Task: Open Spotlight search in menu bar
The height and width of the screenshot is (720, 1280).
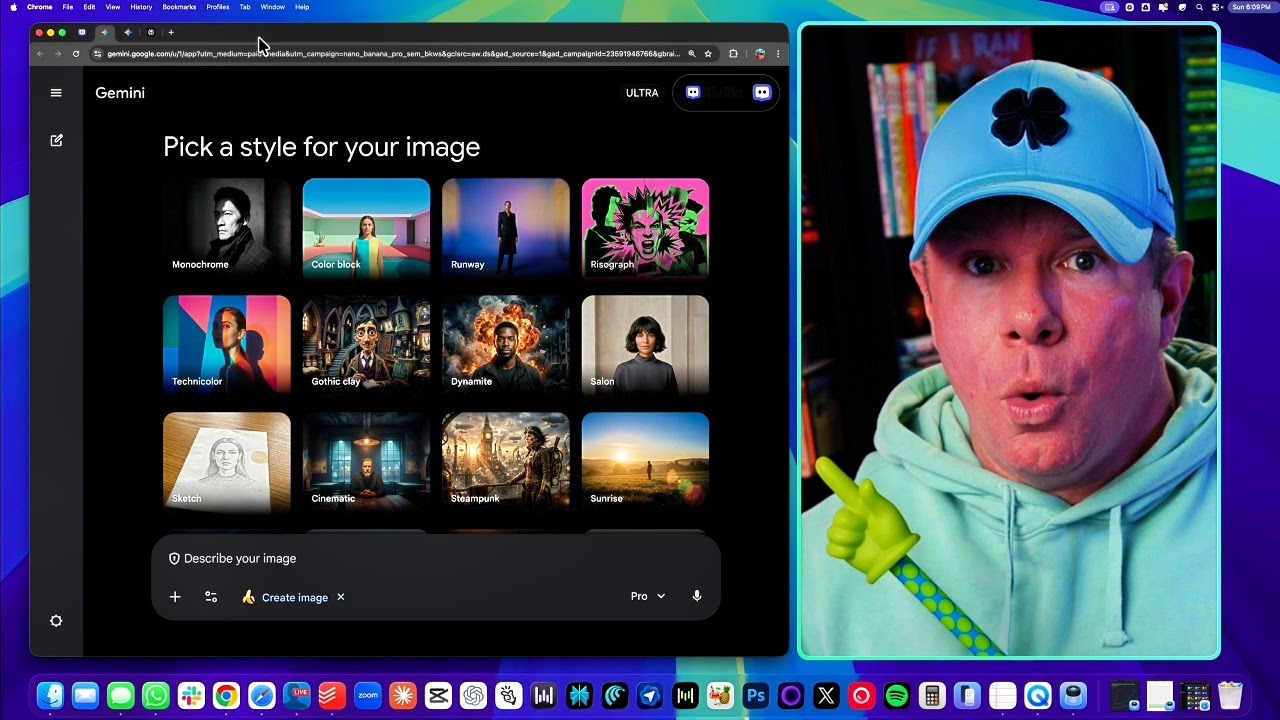Action: (x=1199, y=7)
